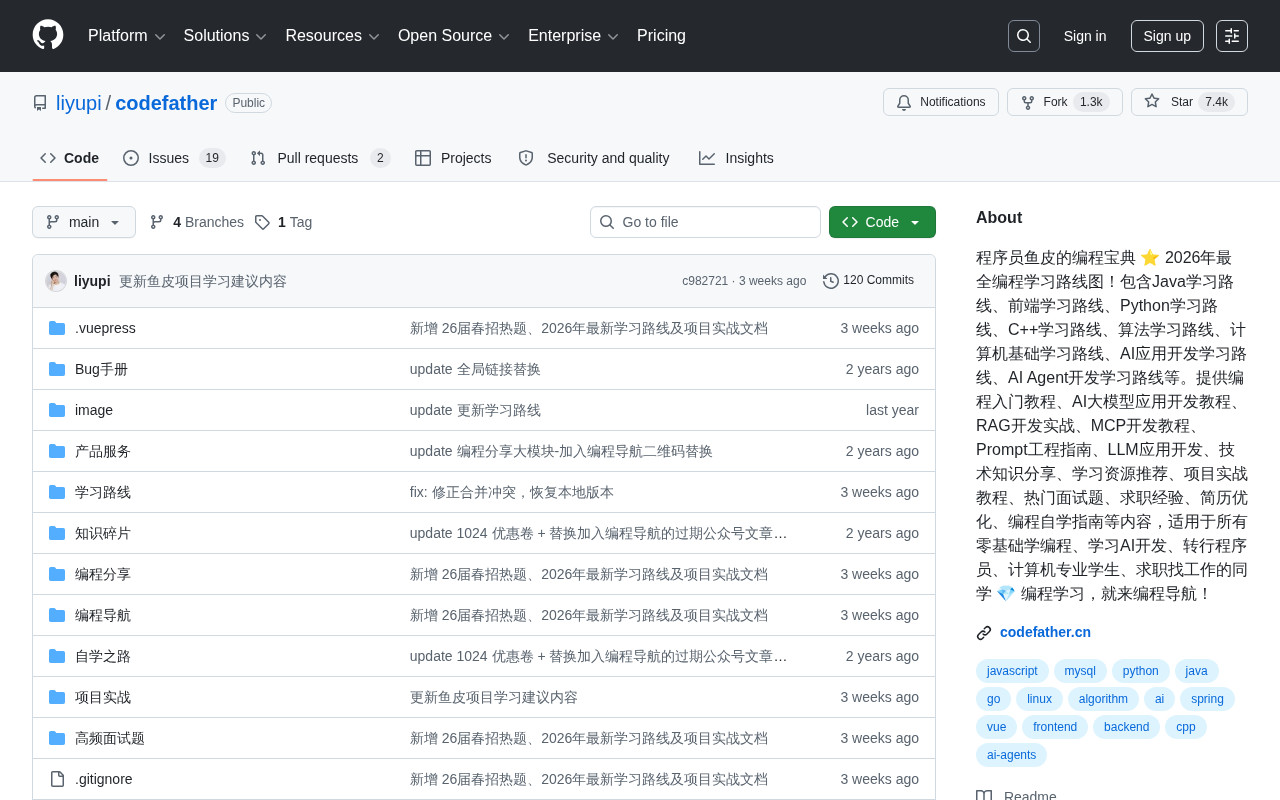Click liyupi's avatar in commit bar
Screen dimensions: 1280x800
tap(56, 281)
